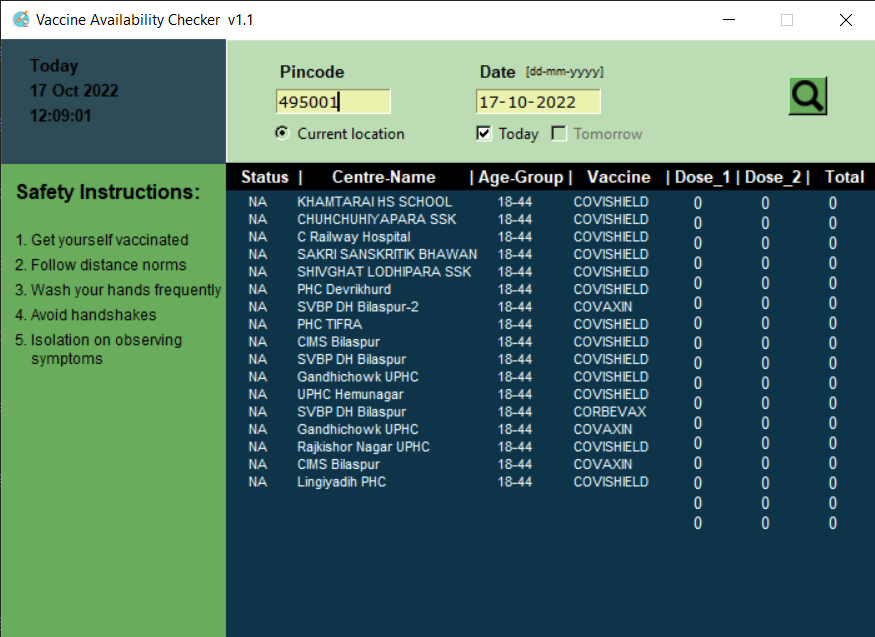The height and width of the screenshot is (637, 875).
Task: Click the Age-Group column header
Action: [520, 177]
